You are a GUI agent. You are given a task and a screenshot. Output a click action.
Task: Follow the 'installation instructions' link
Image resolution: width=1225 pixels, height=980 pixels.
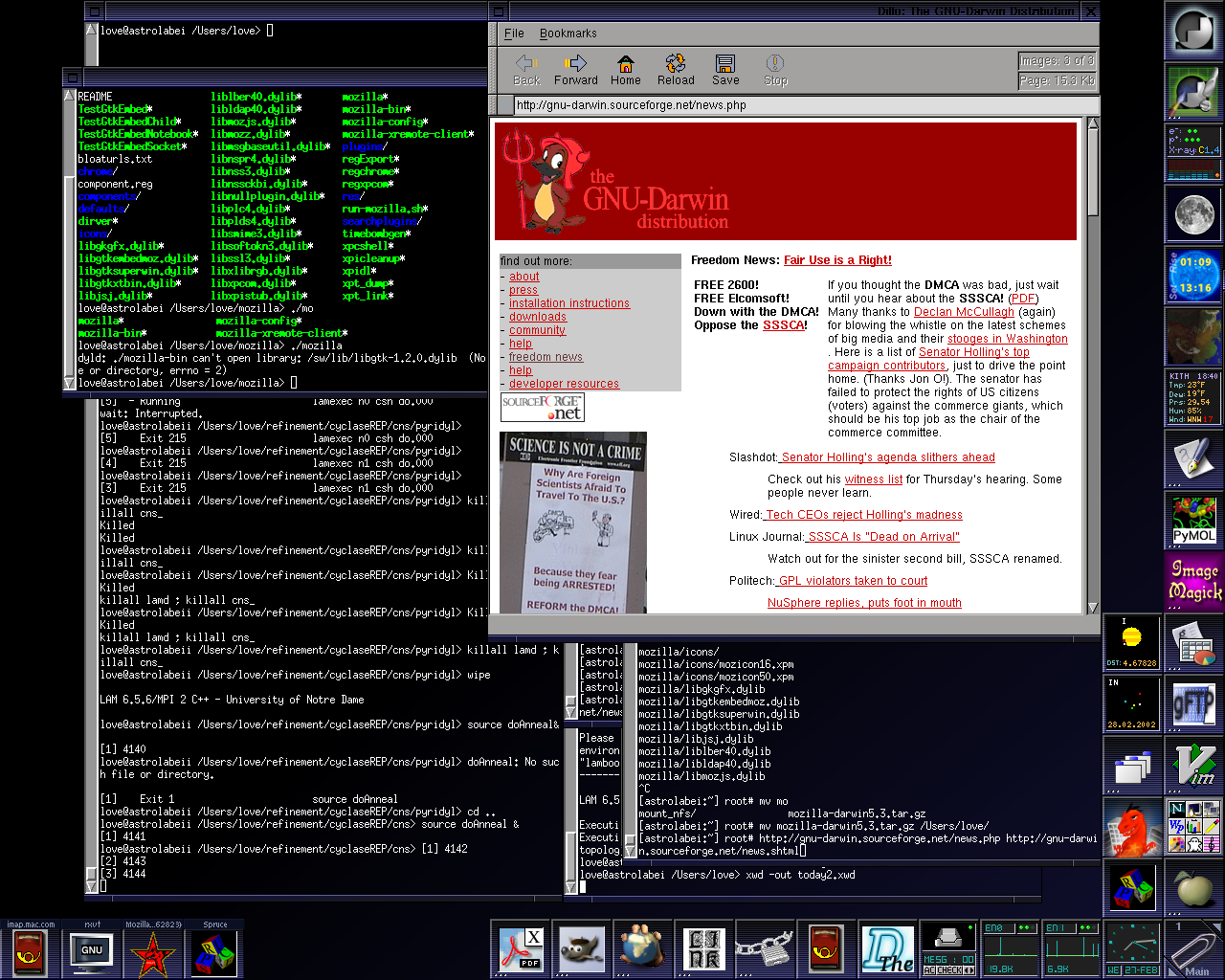pos(569,303)
